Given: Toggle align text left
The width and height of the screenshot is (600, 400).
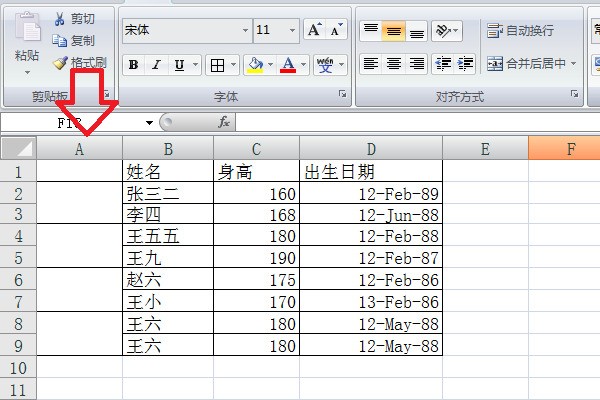Looking at the screenshot, I should click(x=371, y=64).
